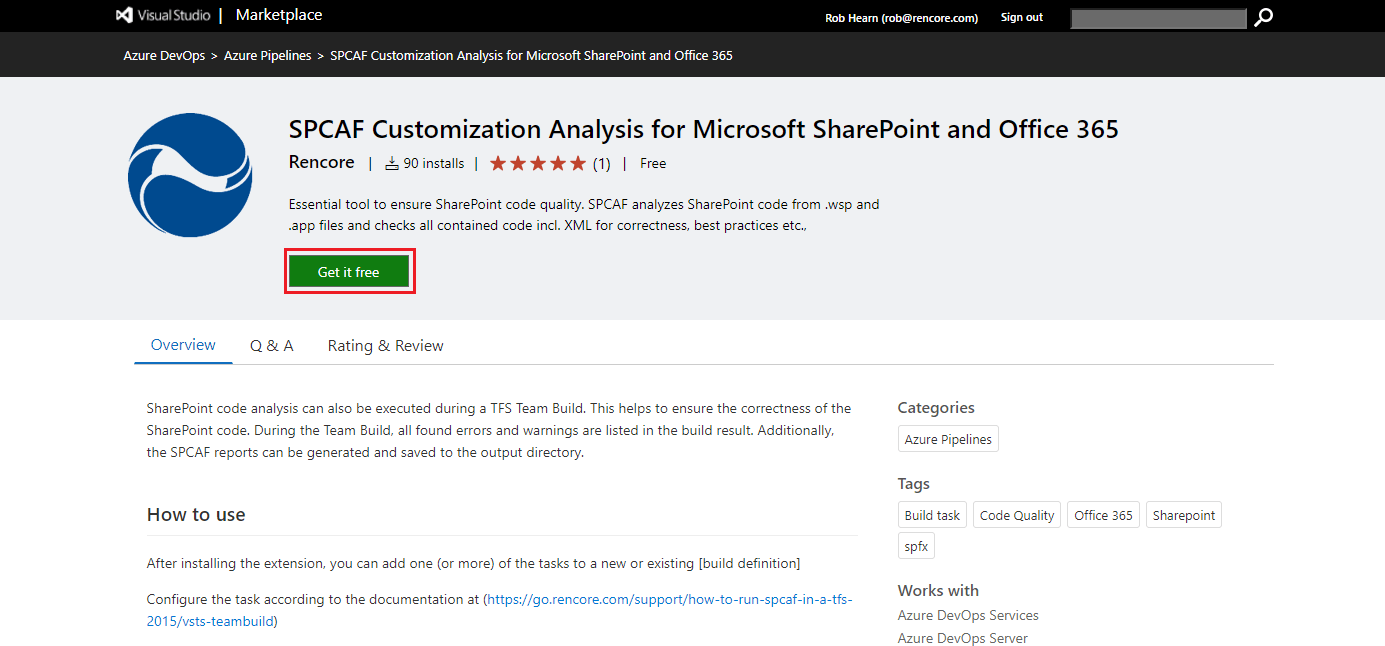
Task: Select the Office 365 tag
Action: [1103, 515]
